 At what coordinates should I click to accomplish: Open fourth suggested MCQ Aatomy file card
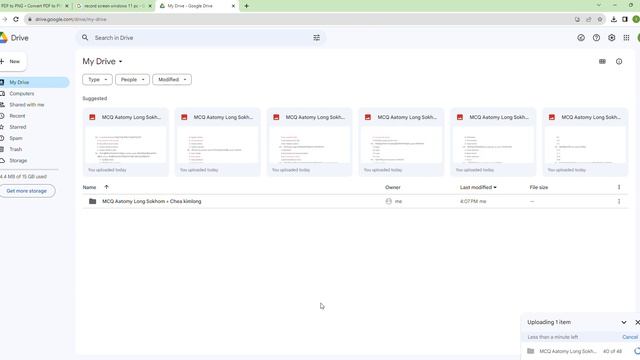(401, 142)
